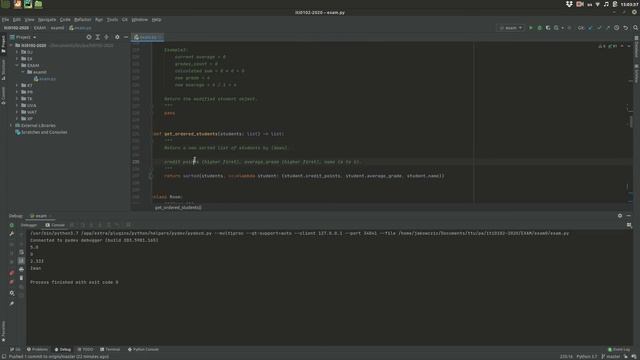This screenshot has width=640, height=360.
Task: Open the Git tool window button at bottom left
Action: tap(16, 349)
